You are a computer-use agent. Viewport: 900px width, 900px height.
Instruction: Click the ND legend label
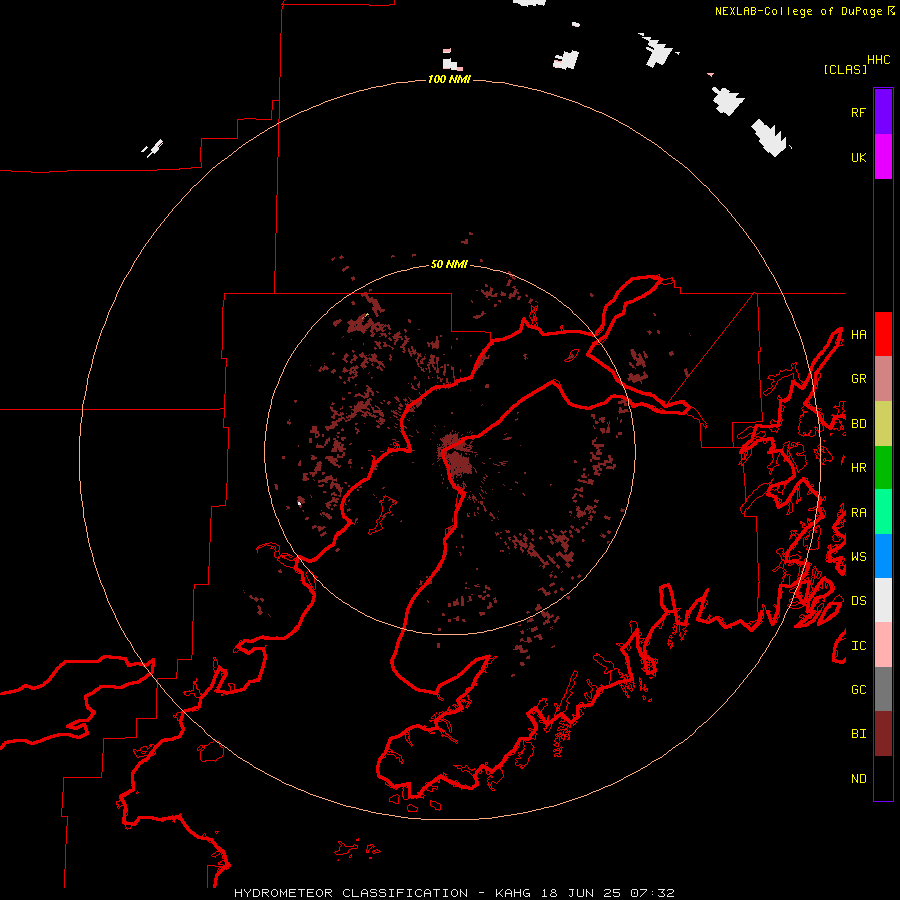(859, 779)
